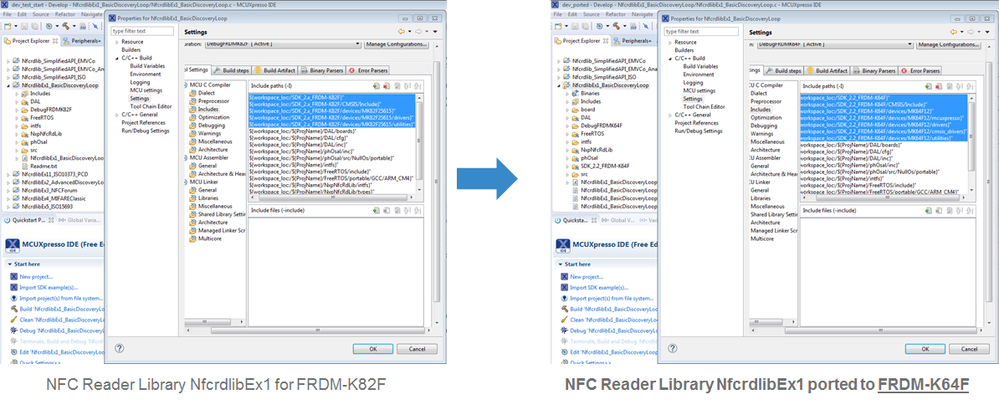Click New icon in left IDE toolbar
Viewport: 999px width, 405px height.
[x=6, y=26]
